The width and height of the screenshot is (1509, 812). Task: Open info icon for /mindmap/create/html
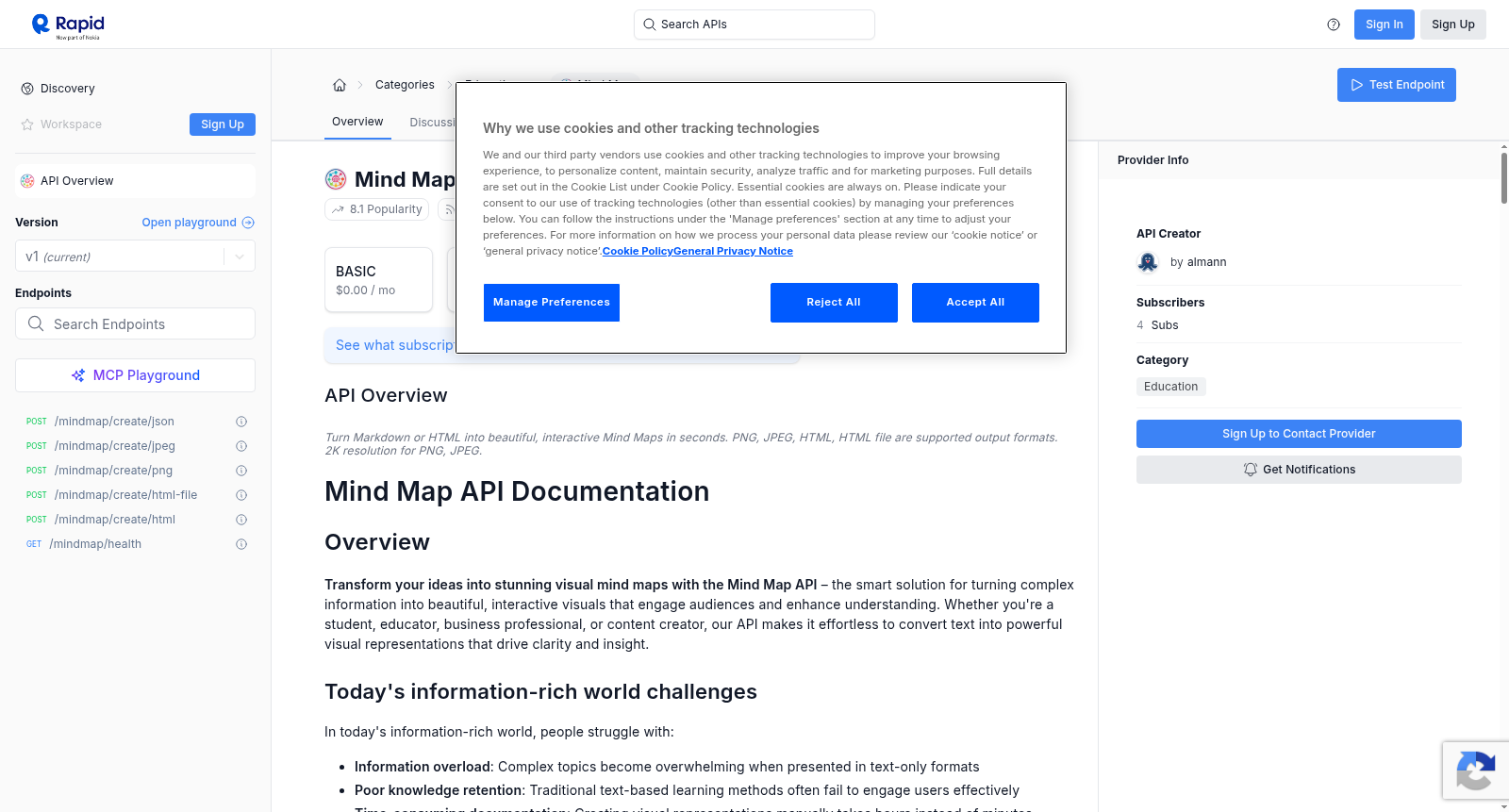[241, 520]
